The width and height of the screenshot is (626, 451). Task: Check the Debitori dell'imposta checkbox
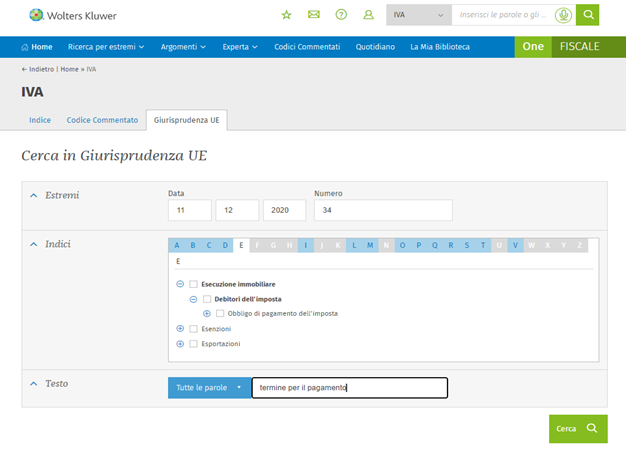pyautogui.click(x=207, y=299)
